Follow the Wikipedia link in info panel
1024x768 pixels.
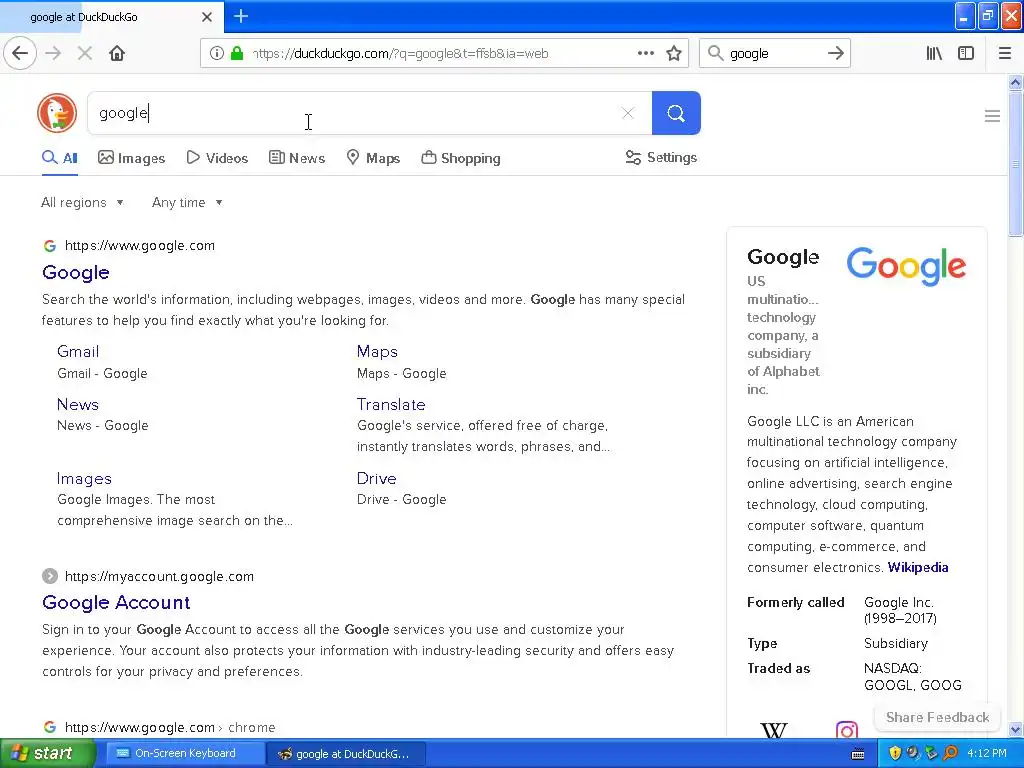pos(918,568)
